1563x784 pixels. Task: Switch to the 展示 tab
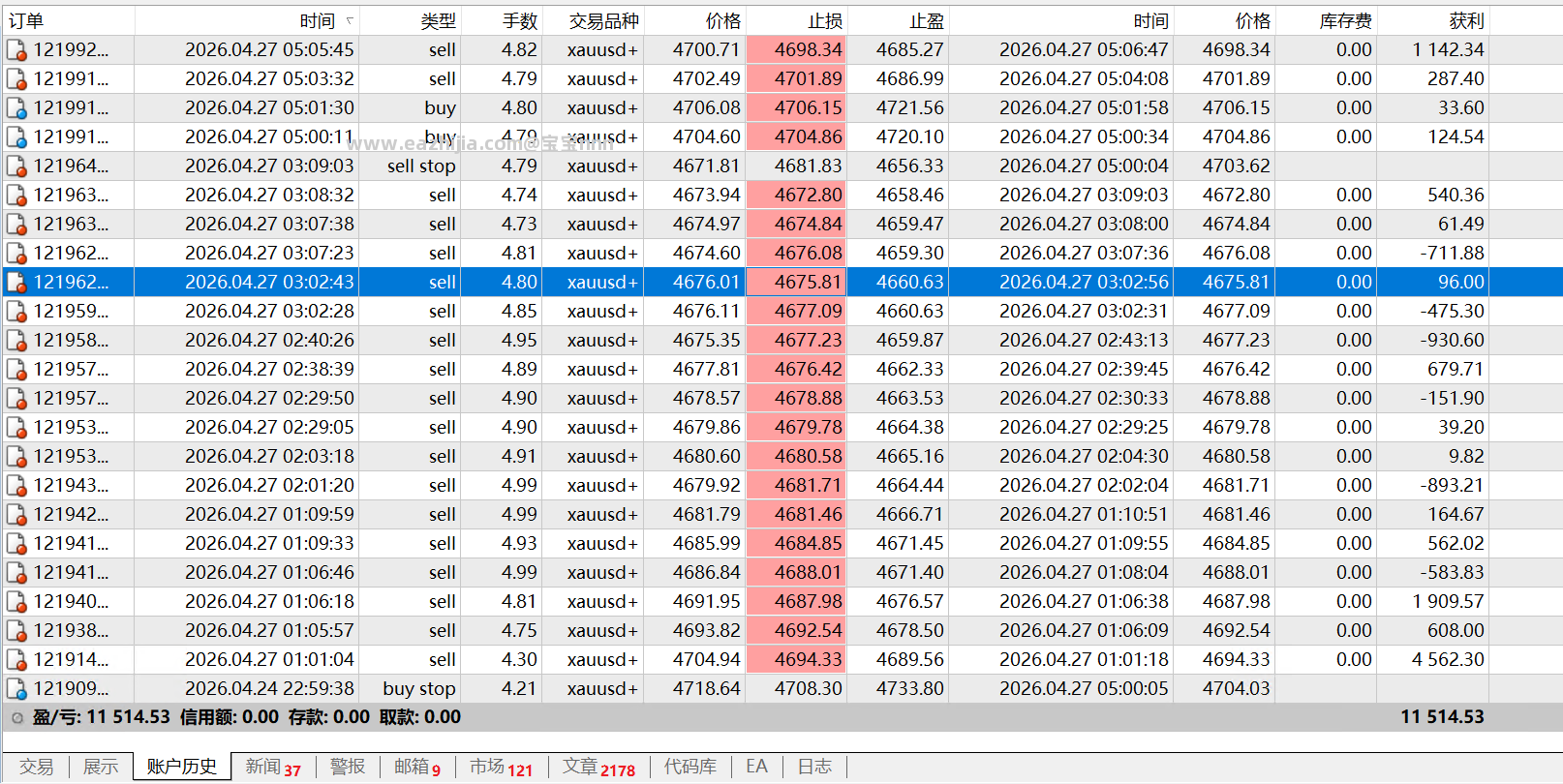[101, 768]
